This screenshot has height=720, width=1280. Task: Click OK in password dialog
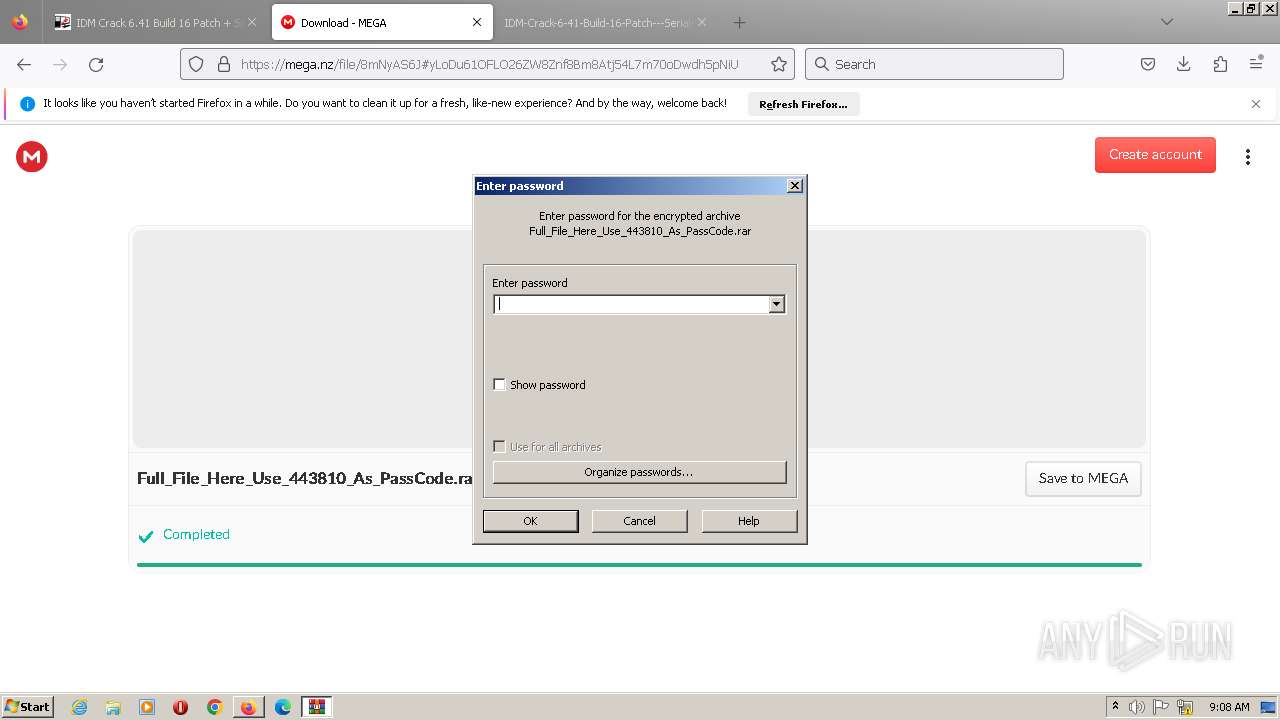530,521
